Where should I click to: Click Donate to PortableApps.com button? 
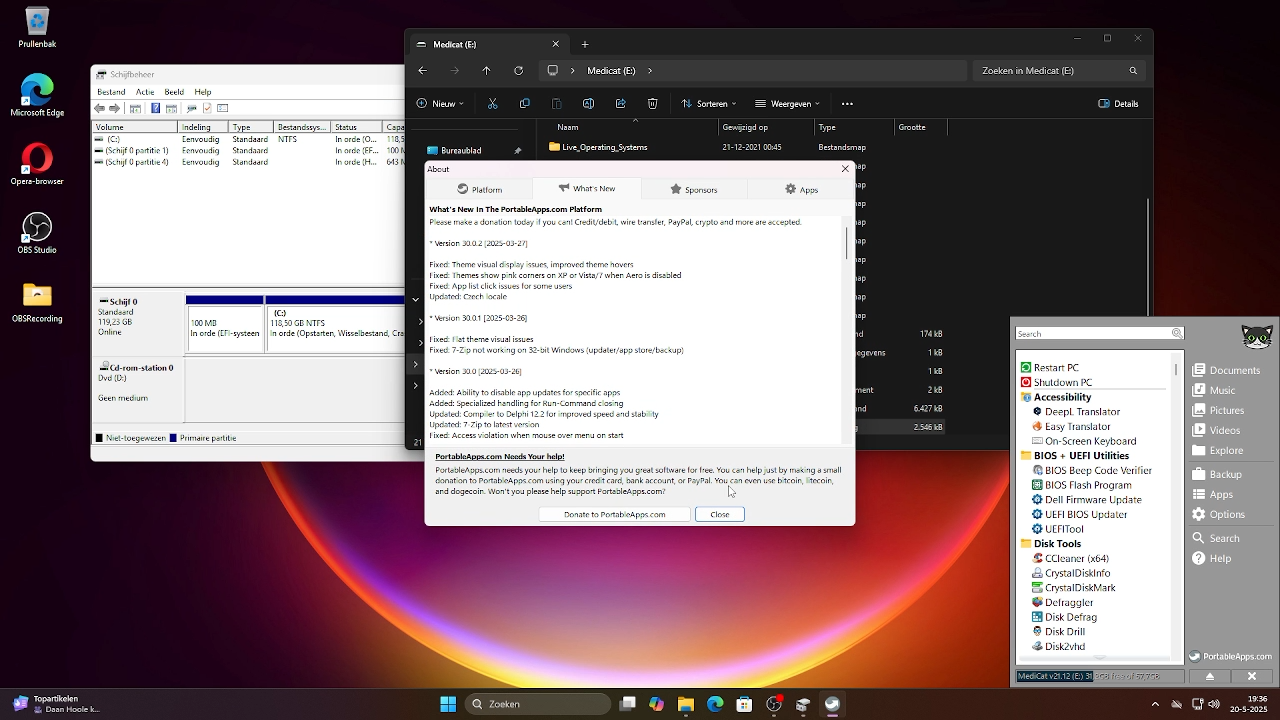coord(614,514)
